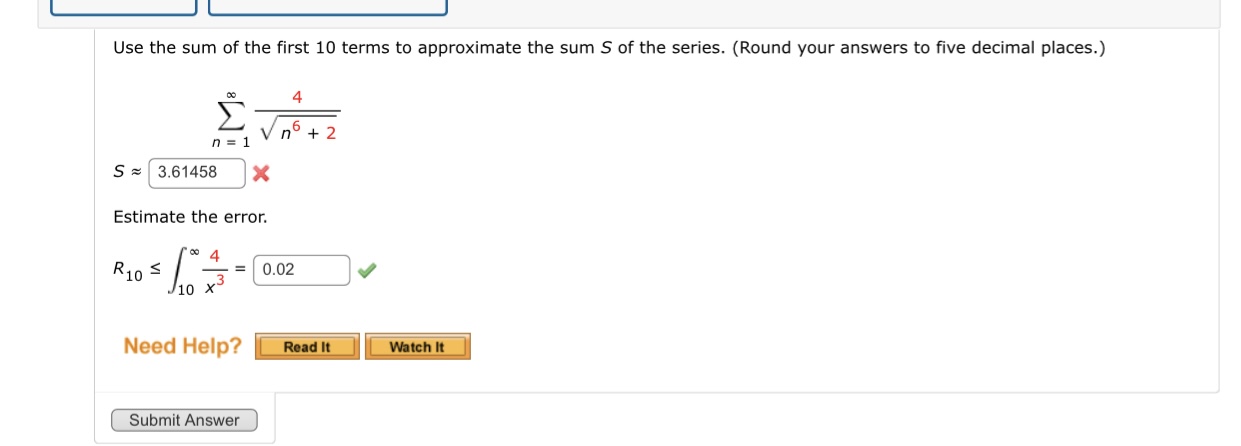Click the wider outlined box at top

[x=328, y=7]
